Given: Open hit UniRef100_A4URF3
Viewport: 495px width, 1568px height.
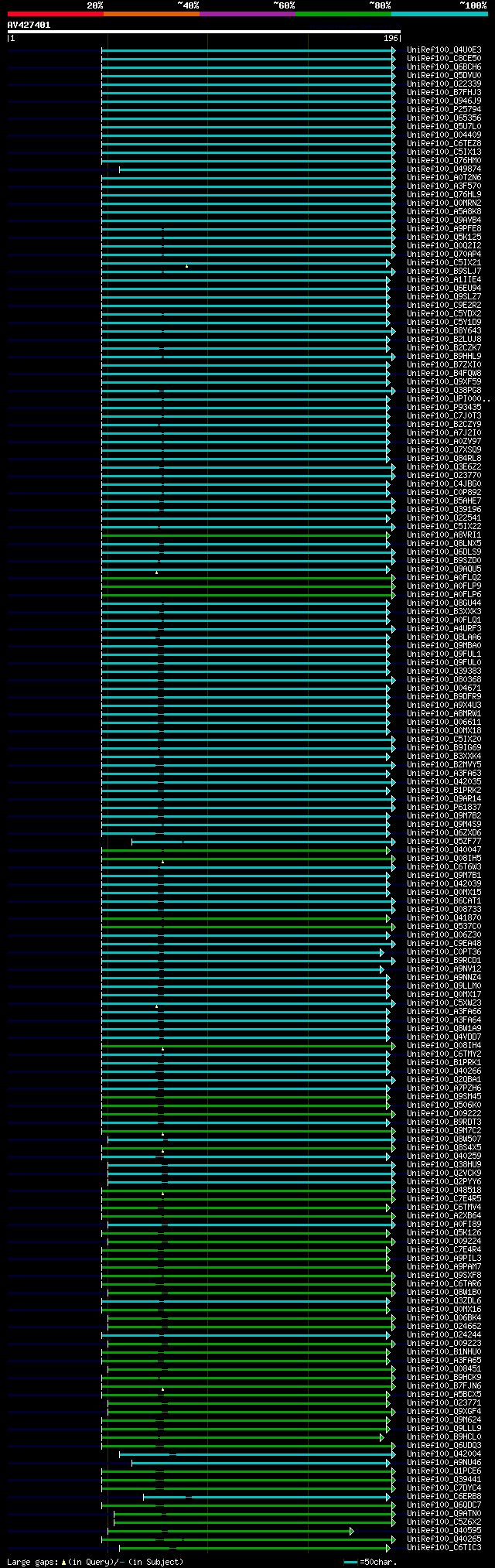Looking at the screenshot, I should 444,629.
